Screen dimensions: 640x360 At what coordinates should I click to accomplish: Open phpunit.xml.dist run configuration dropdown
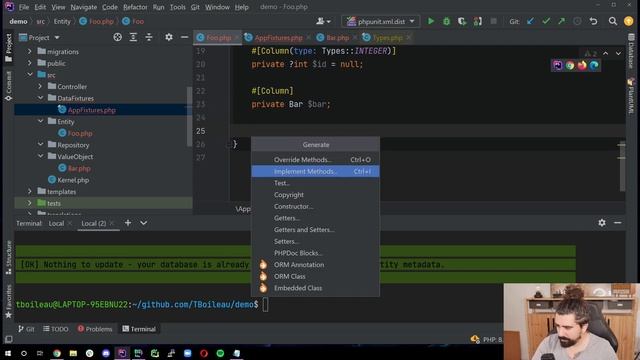coord(381,21)
